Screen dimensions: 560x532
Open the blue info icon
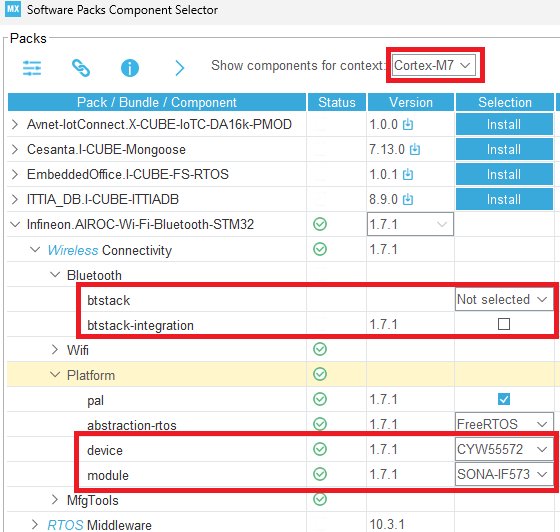[x=130, y=68]
